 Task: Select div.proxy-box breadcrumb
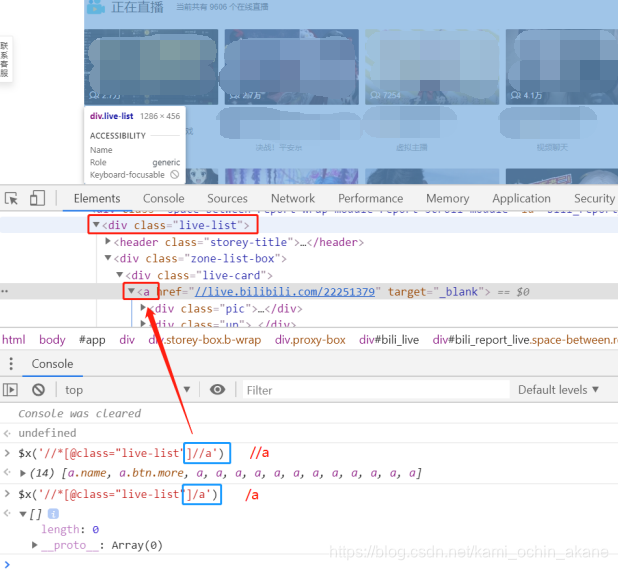(x=310, y=339)
